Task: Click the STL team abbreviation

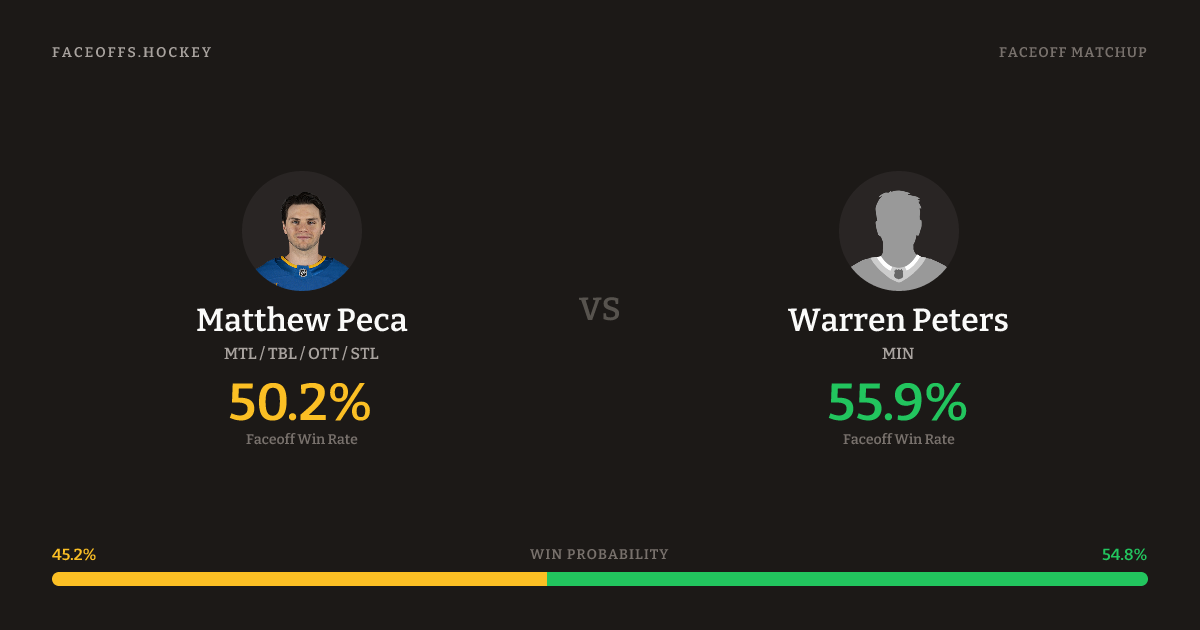Action: pos(365,354)
